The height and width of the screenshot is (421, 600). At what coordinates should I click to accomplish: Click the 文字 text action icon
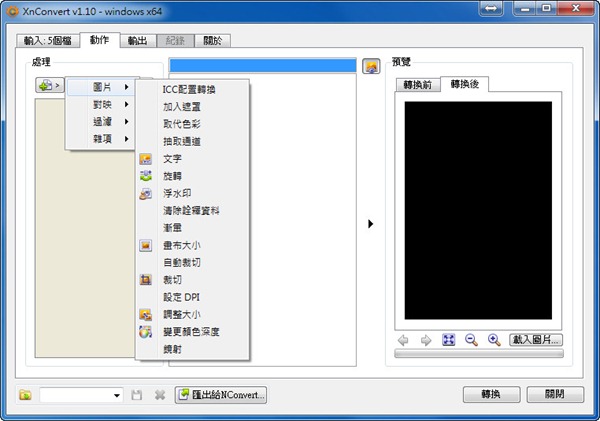pos(145,159)
